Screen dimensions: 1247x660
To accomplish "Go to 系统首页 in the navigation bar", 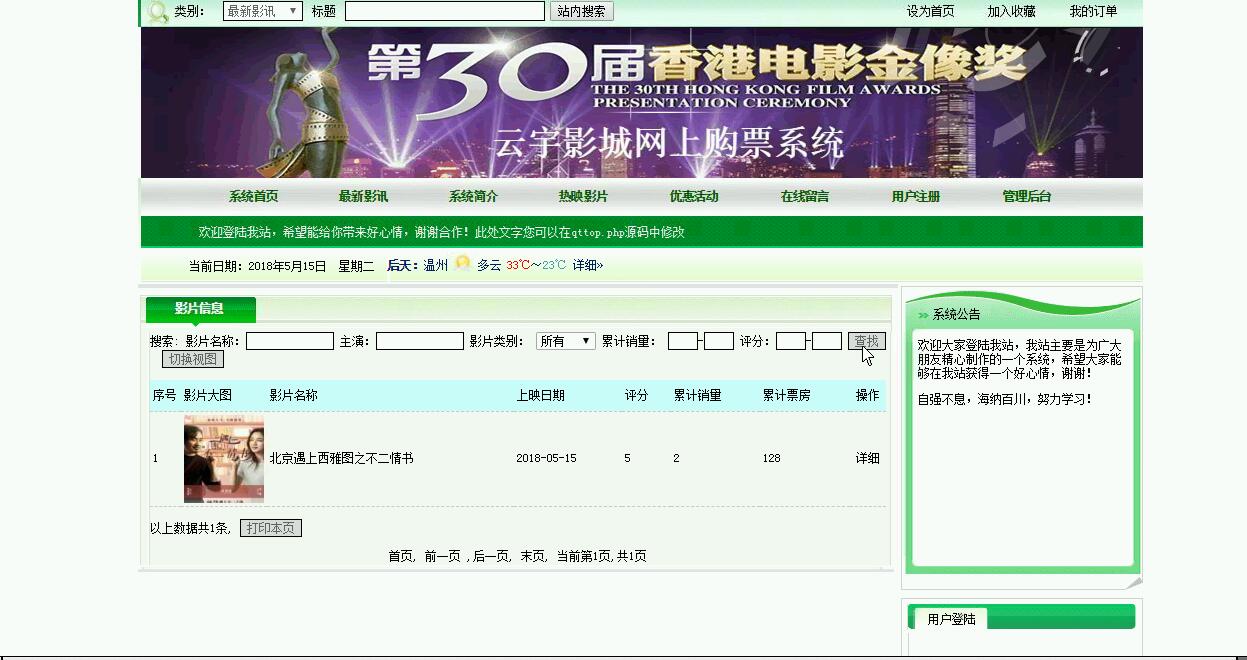I will point(253,196).
